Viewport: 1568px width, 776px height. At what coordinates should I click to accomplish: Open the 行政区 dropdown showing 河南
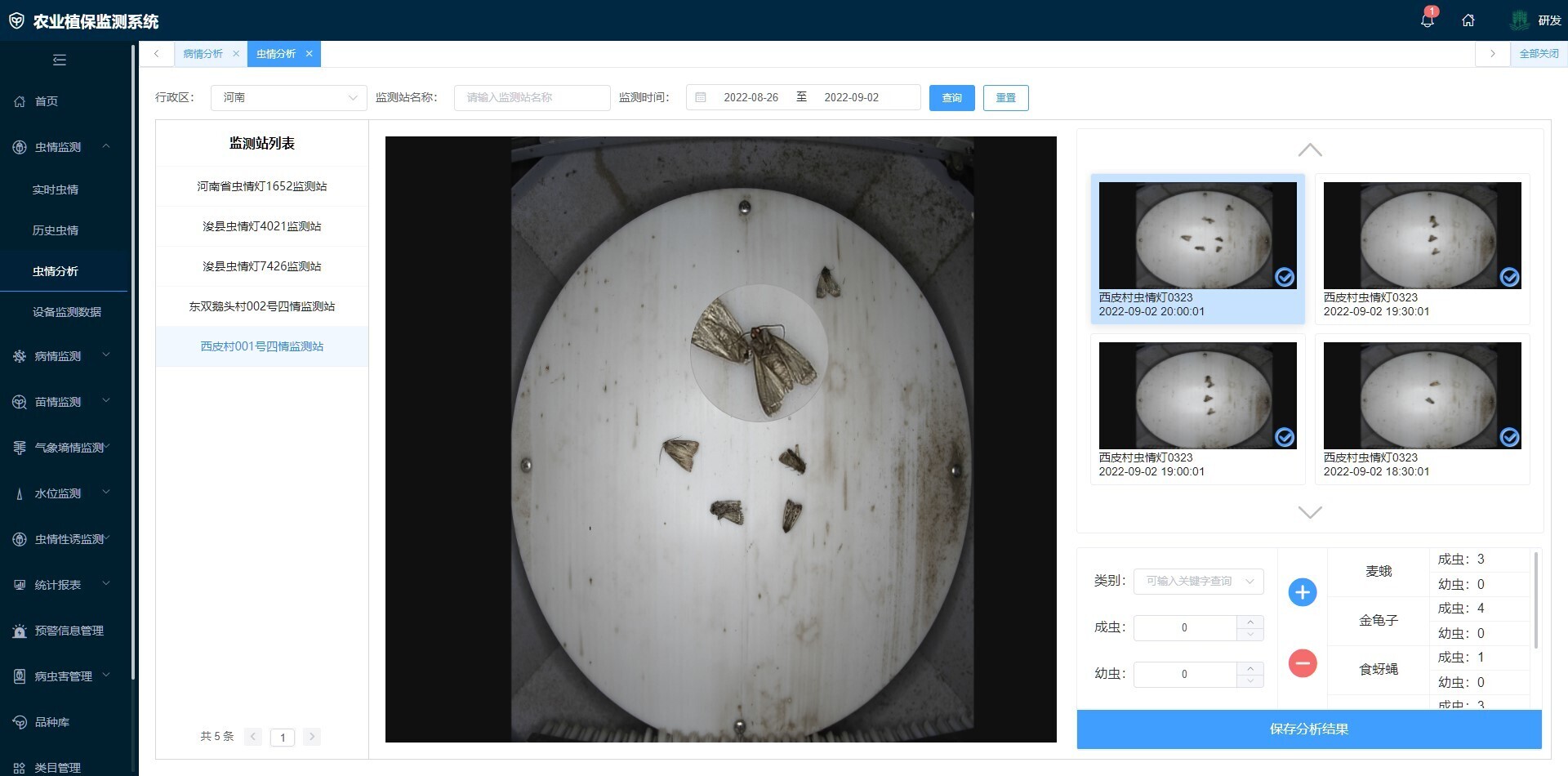click(288, 98)
